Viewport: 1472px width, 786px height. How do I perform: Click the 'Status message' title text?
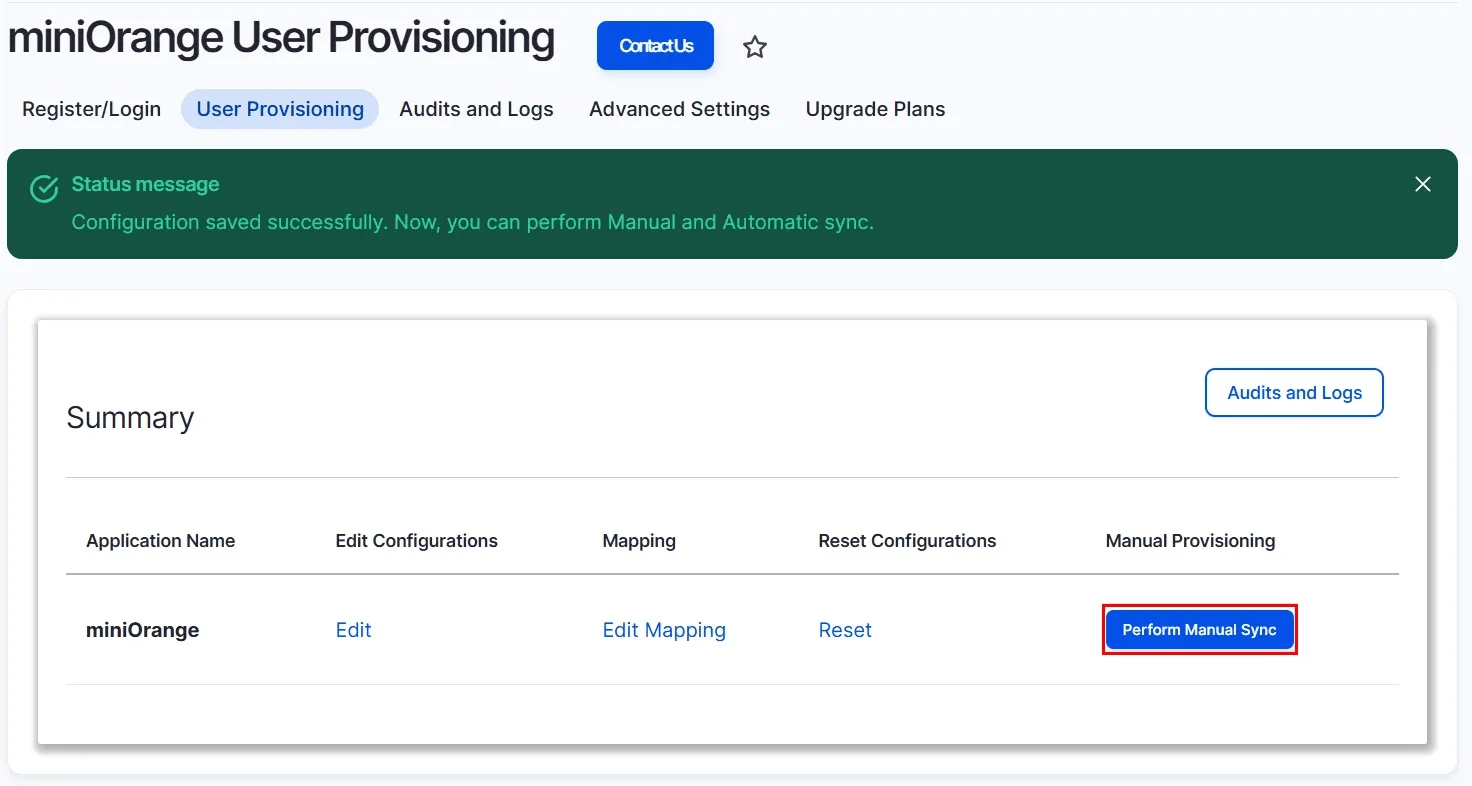(x=145, y=184)
